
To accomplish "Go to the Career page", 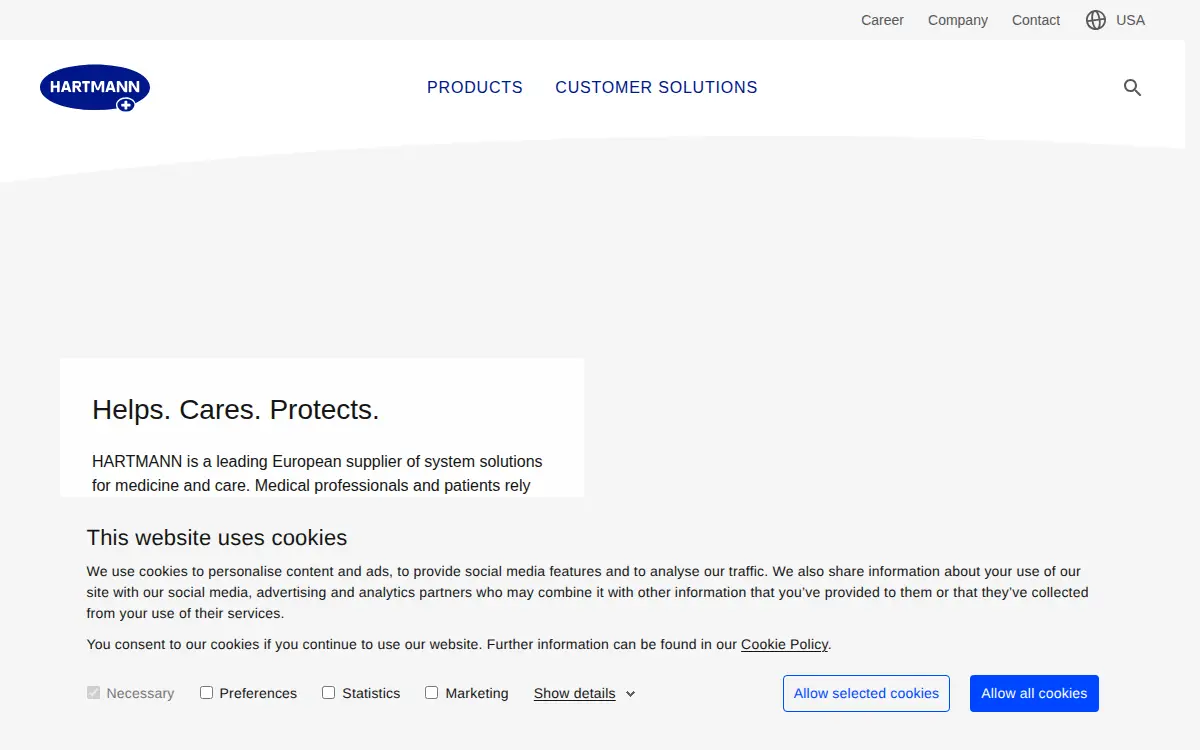I will tap(882, 20).
